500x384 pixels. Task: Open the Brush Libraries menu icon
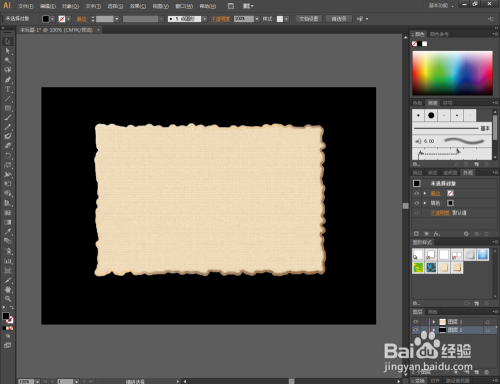[416, 164]
